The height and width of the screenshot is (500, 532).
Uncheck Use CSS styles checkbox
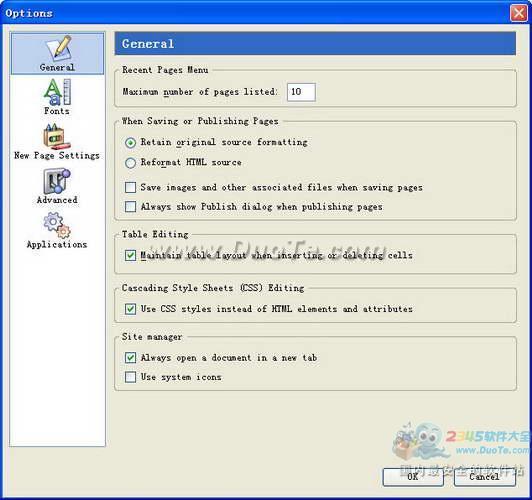[x=130, y=309]
